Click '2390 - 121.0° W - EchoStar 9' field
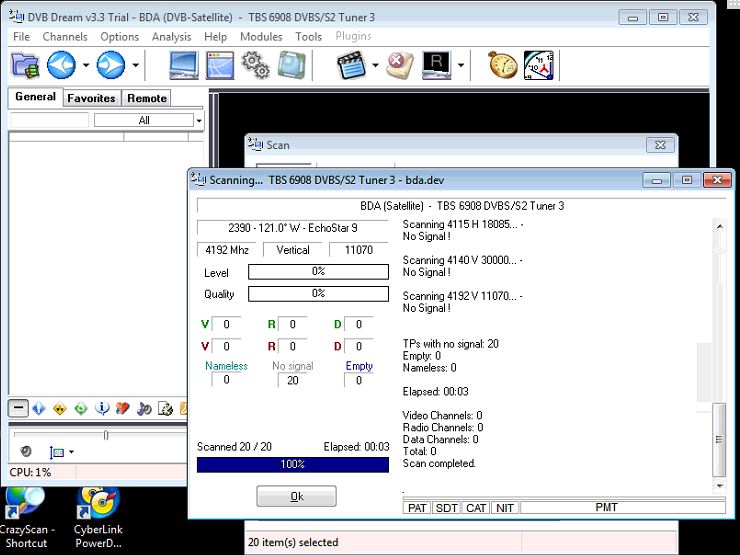 point(293,228)
